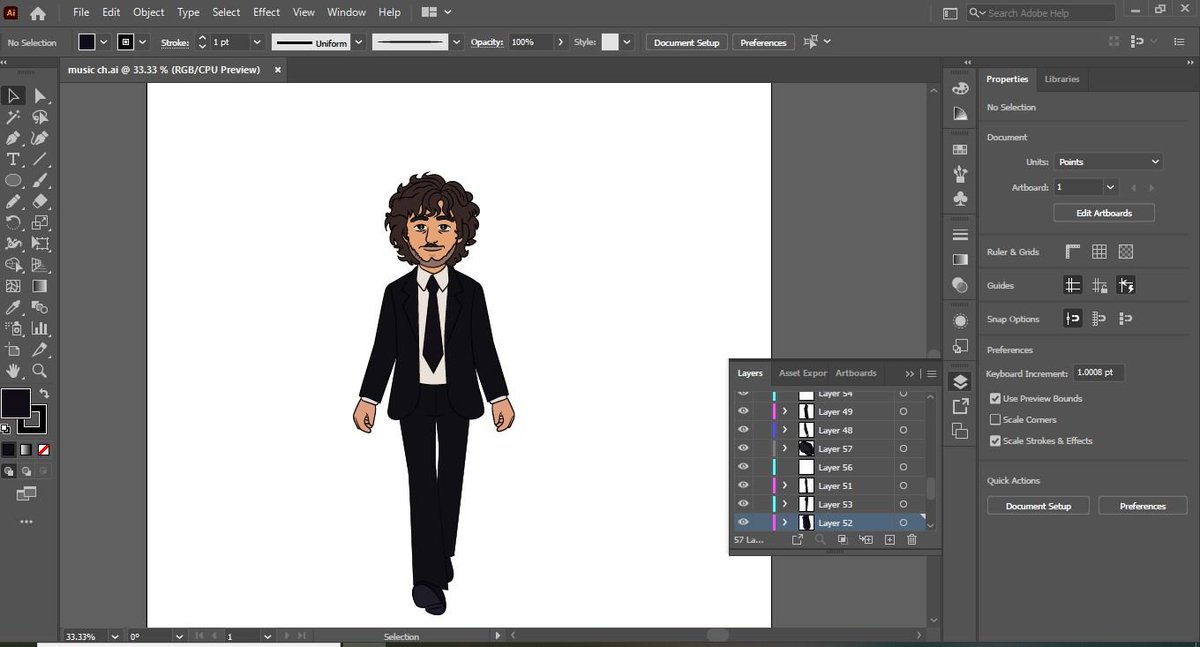The image size is (1200, 647).
Task: Select the Ellipse tool
Action: (14, 181)
